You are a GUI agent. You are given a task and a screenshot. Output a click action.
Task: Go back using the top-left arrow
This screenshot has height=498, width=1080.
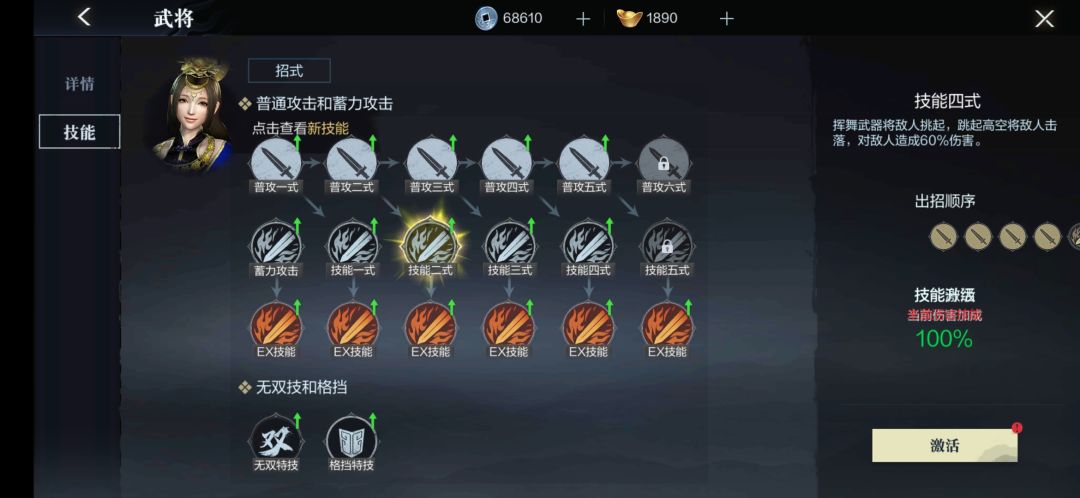[x=84, y=17]
